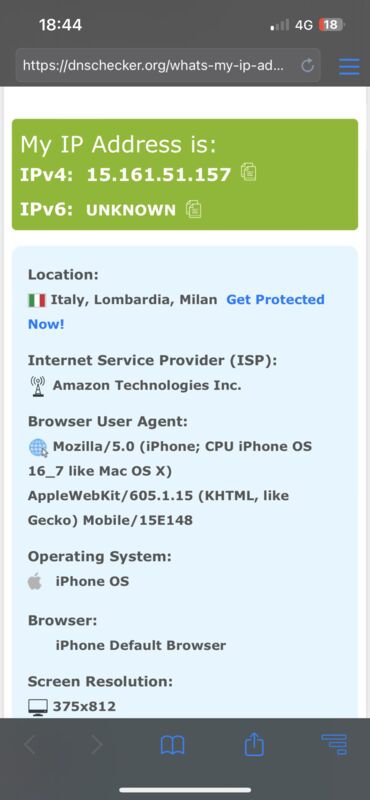Tap the globe icon next to the User Agent

[38, 448]
